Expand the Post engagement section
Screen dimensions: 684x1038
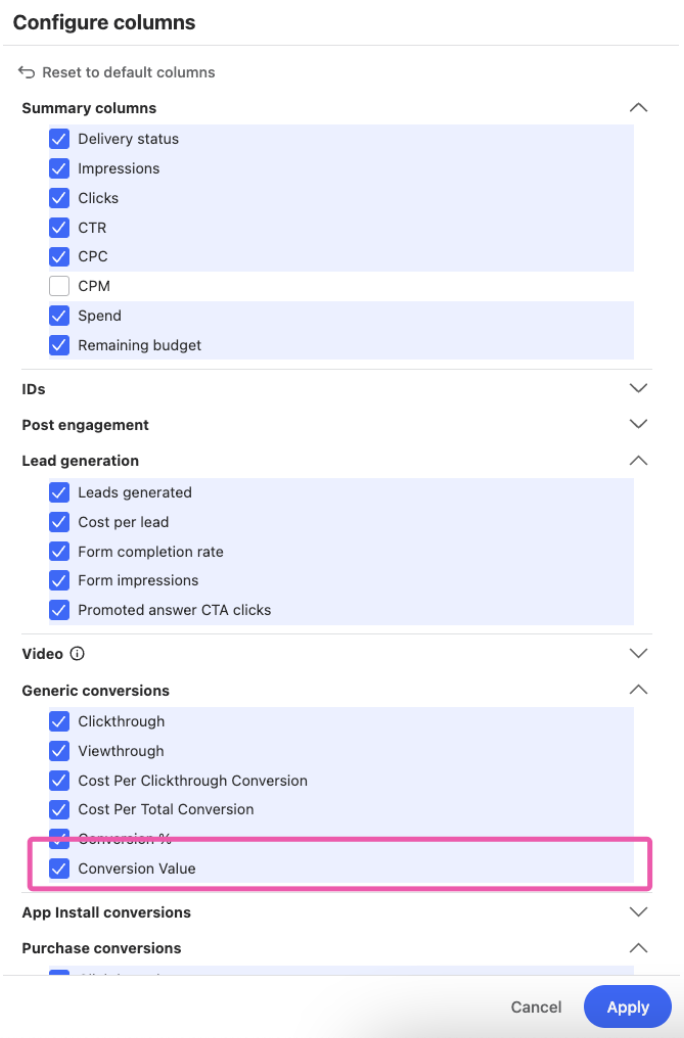(x=638, y=424)
